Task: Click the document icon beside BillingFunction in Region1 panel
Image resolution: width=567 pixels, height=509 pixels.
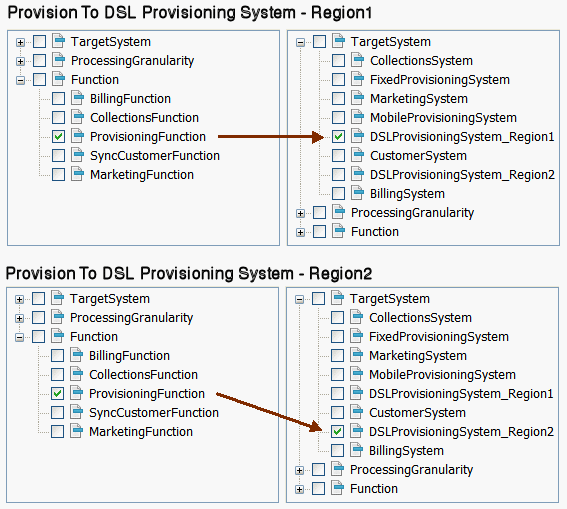Action: 77,98
